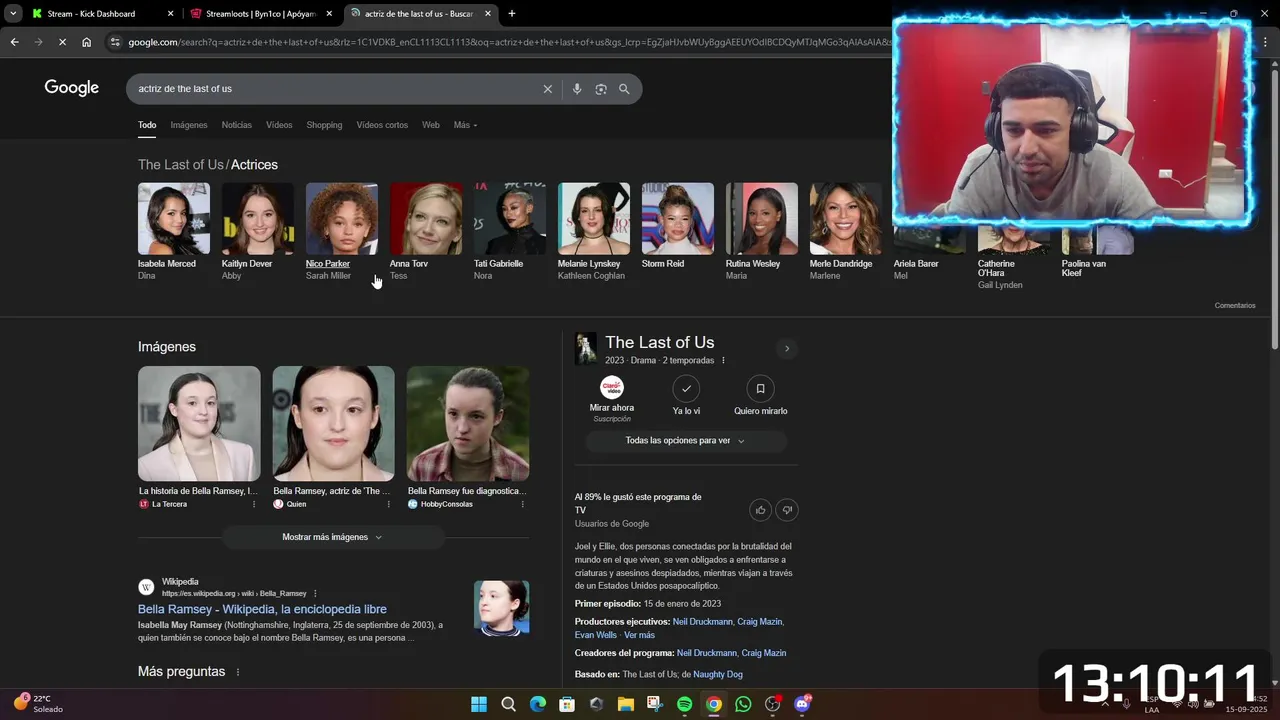1280x720 pixels.
Task: Open Naughty Dog link
Action: tap(718, 675)
